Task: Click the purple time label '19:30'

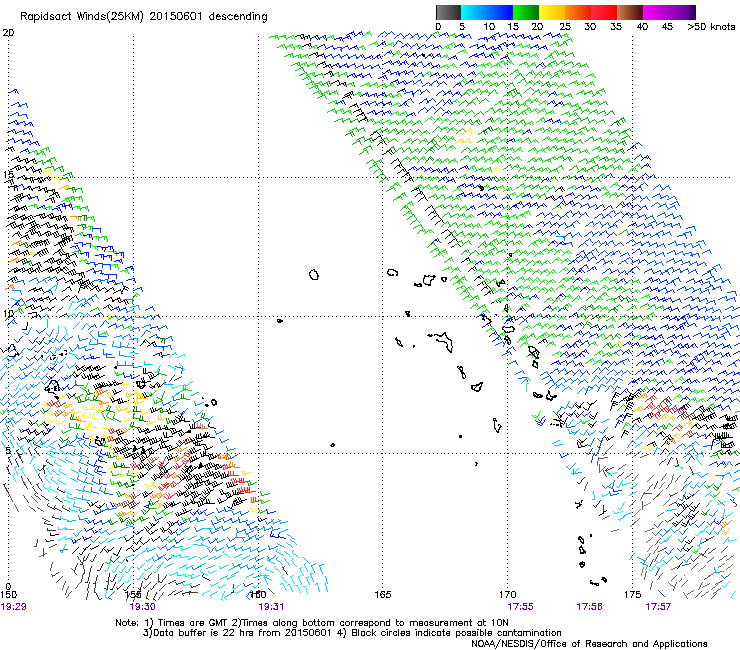Action: 143,607
